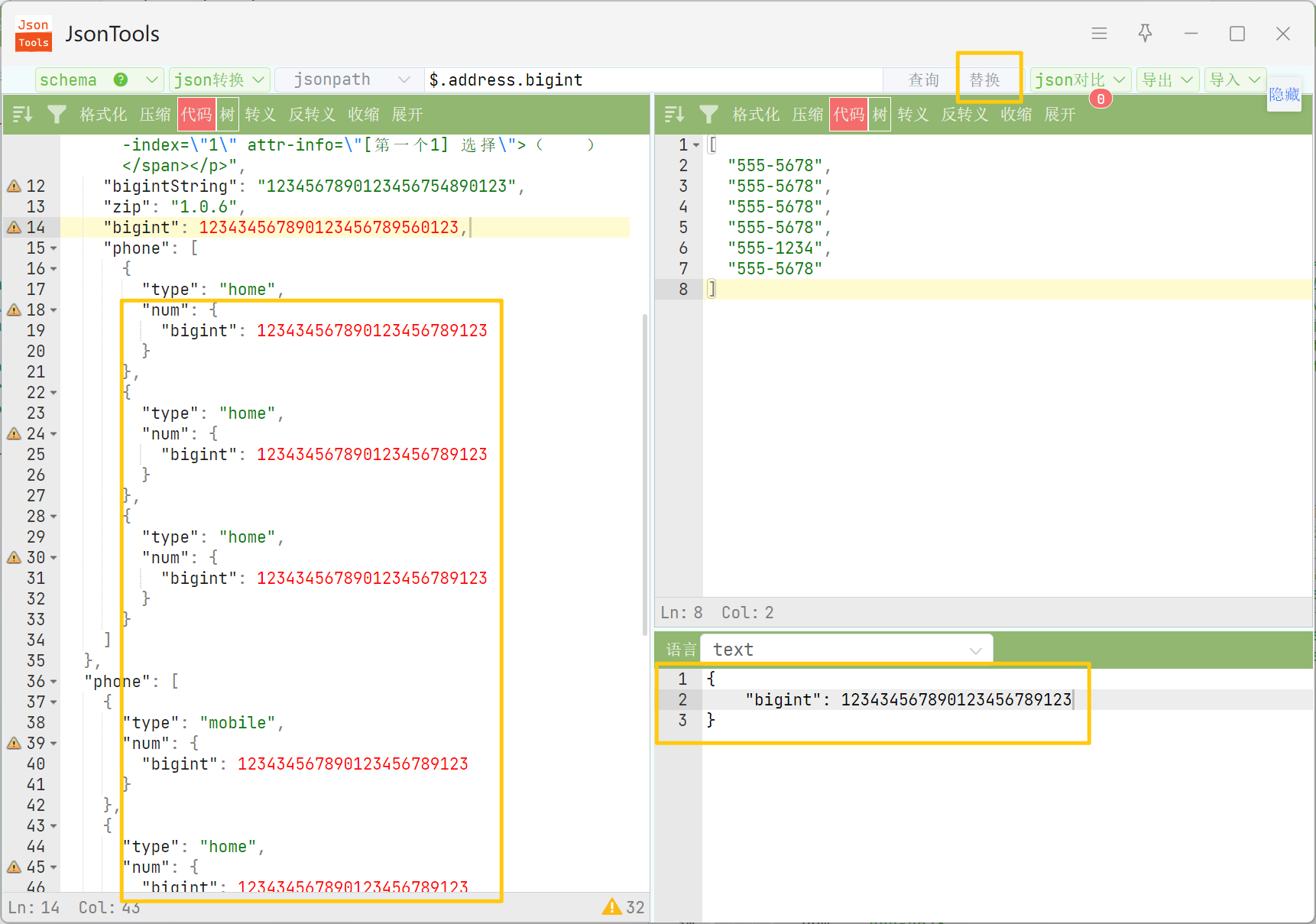Click the Ln: 8 Col: 2 status text
The width and height of the screenshot is (1316, 924).
[x=717, y=612]
